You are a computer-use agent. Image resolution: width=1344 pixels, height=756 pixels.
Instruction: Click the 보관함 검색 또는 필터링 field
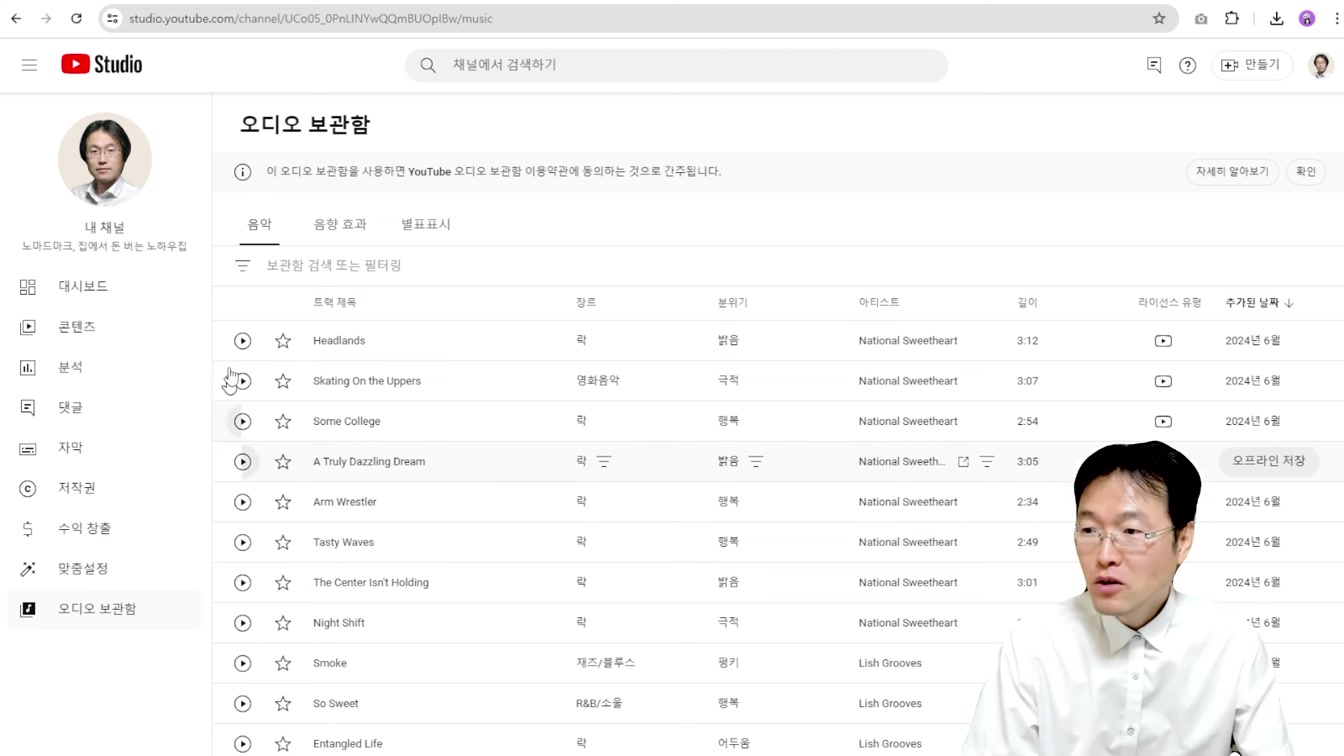[x=334, y=265]
